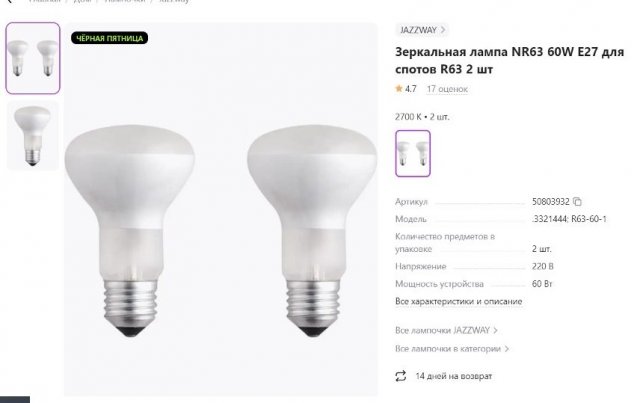Click the 220 V voltage value
This screenshot has height=403, width=640.
pyautogui.click(x=543, y=266)
